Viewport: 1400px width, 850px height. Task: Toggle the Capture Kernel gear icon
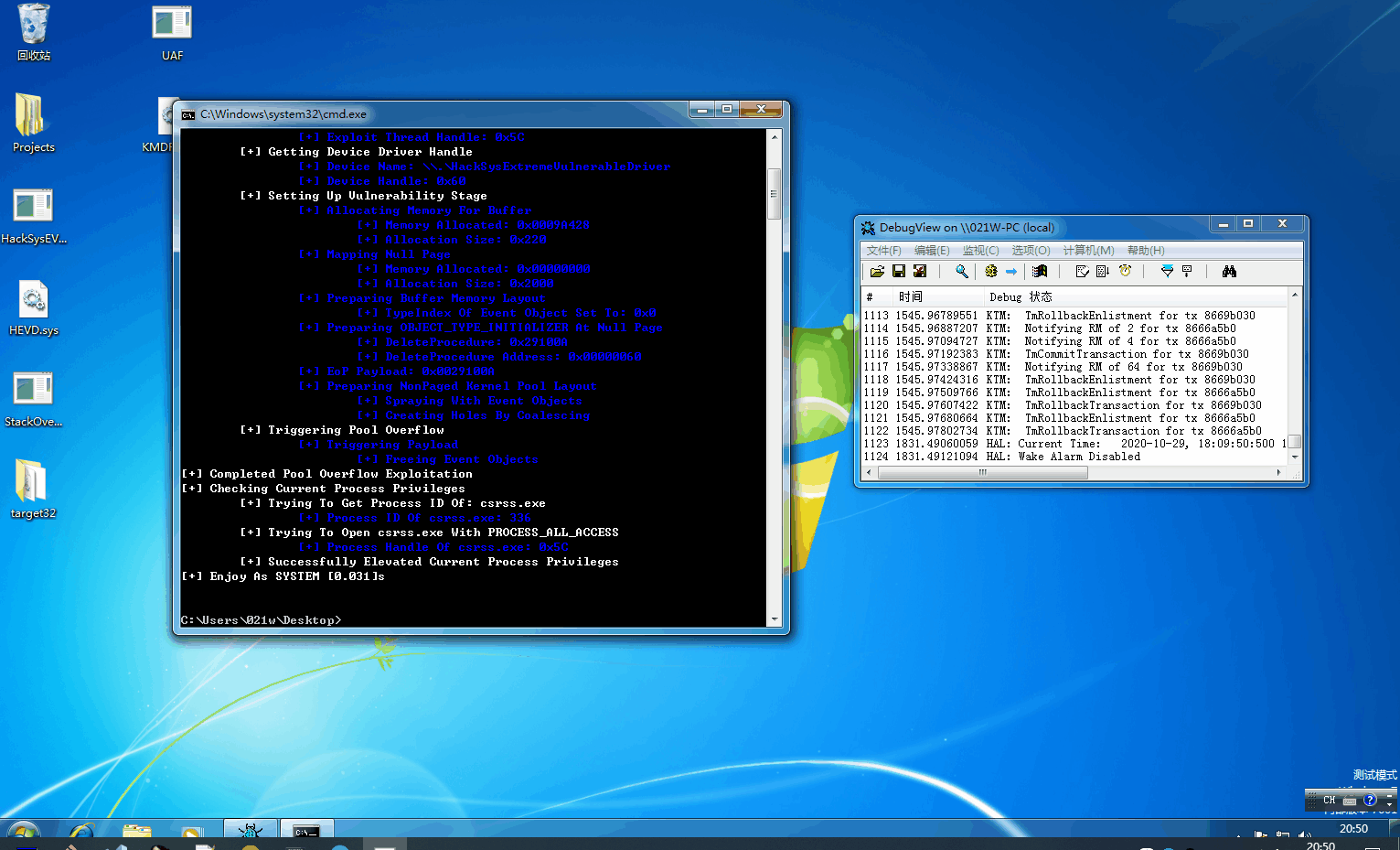990,272
